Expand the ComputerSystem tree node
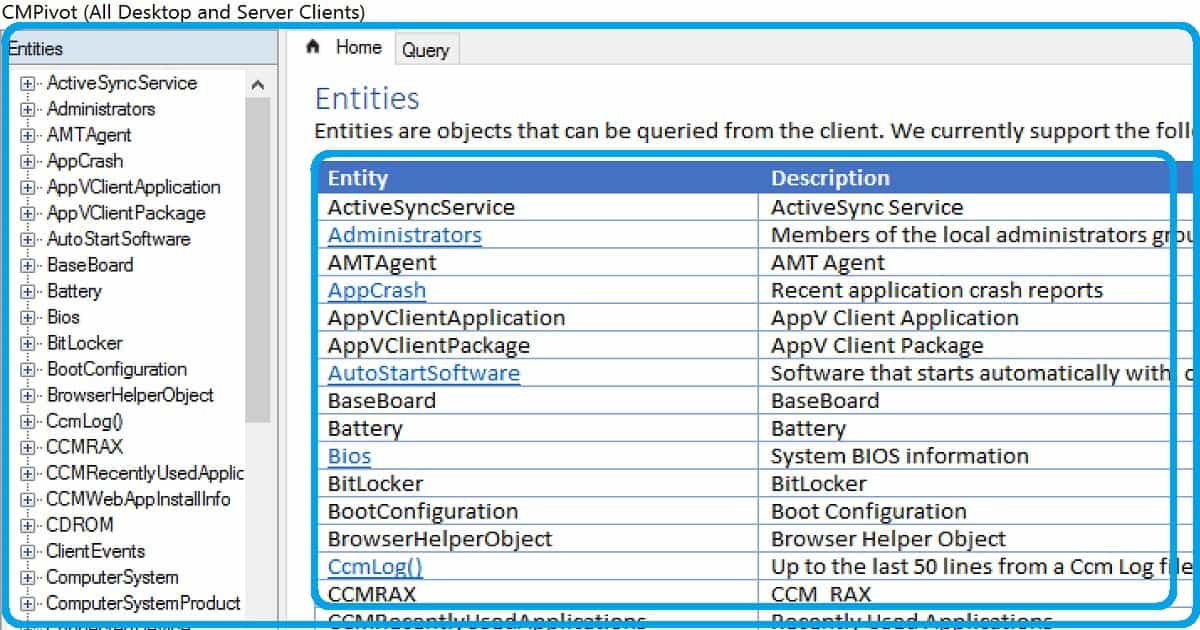The image size is (1200, 630). pyautogui.click(x=27, y=577)
